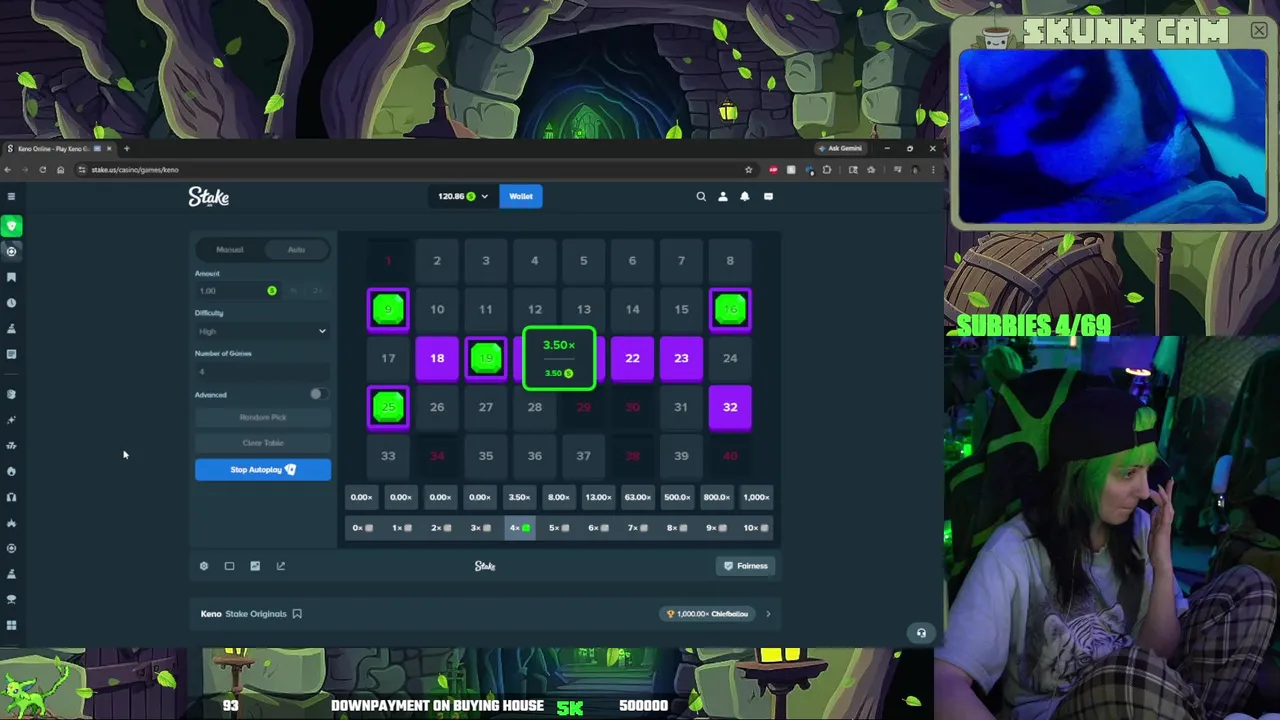Screen dimensions: 1280x720
Task: Select keno tile 5
Action: pyautogui.click(x=584, y=260)
